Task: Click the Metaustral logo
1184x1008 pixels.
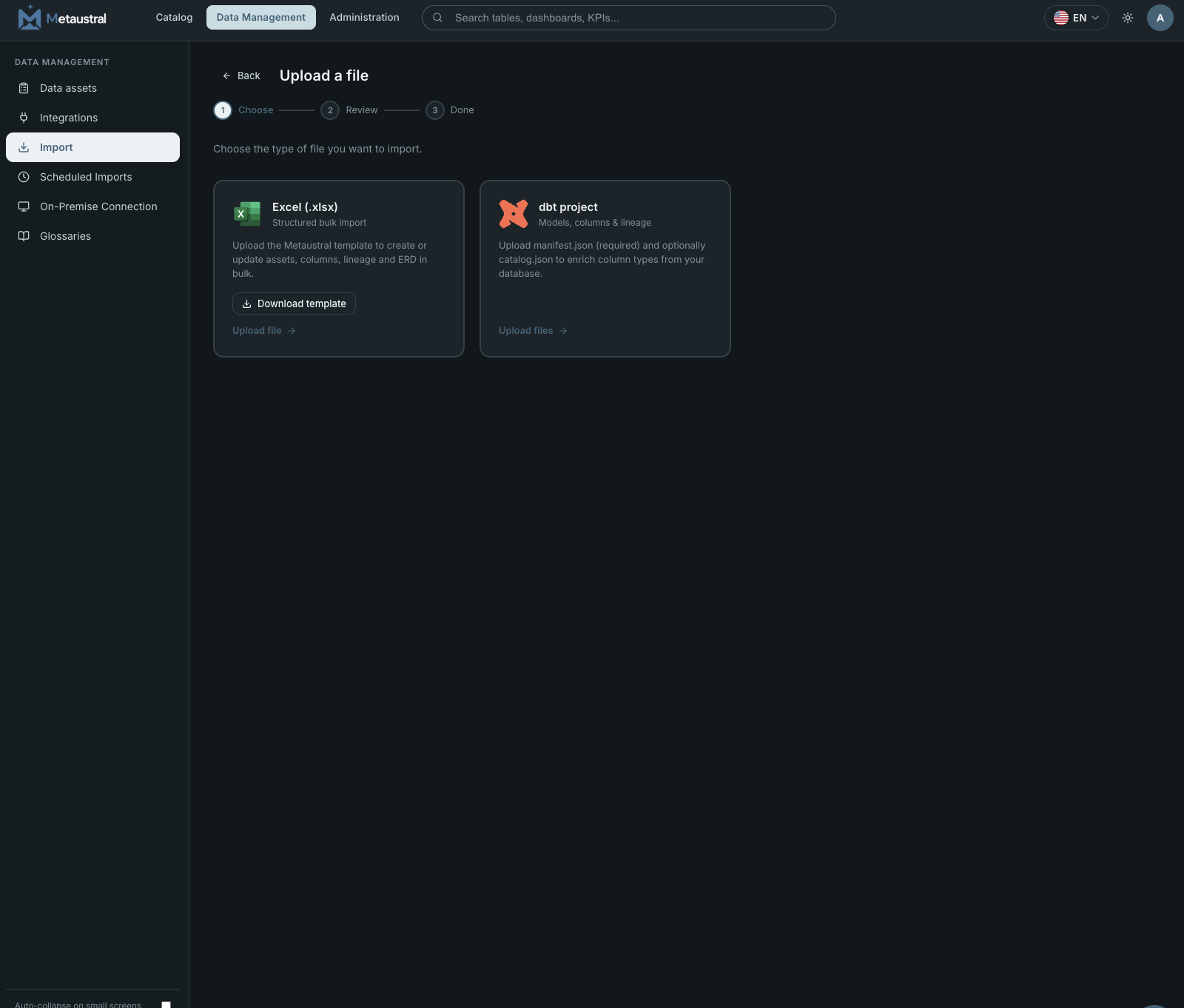Action: point(62,17)
